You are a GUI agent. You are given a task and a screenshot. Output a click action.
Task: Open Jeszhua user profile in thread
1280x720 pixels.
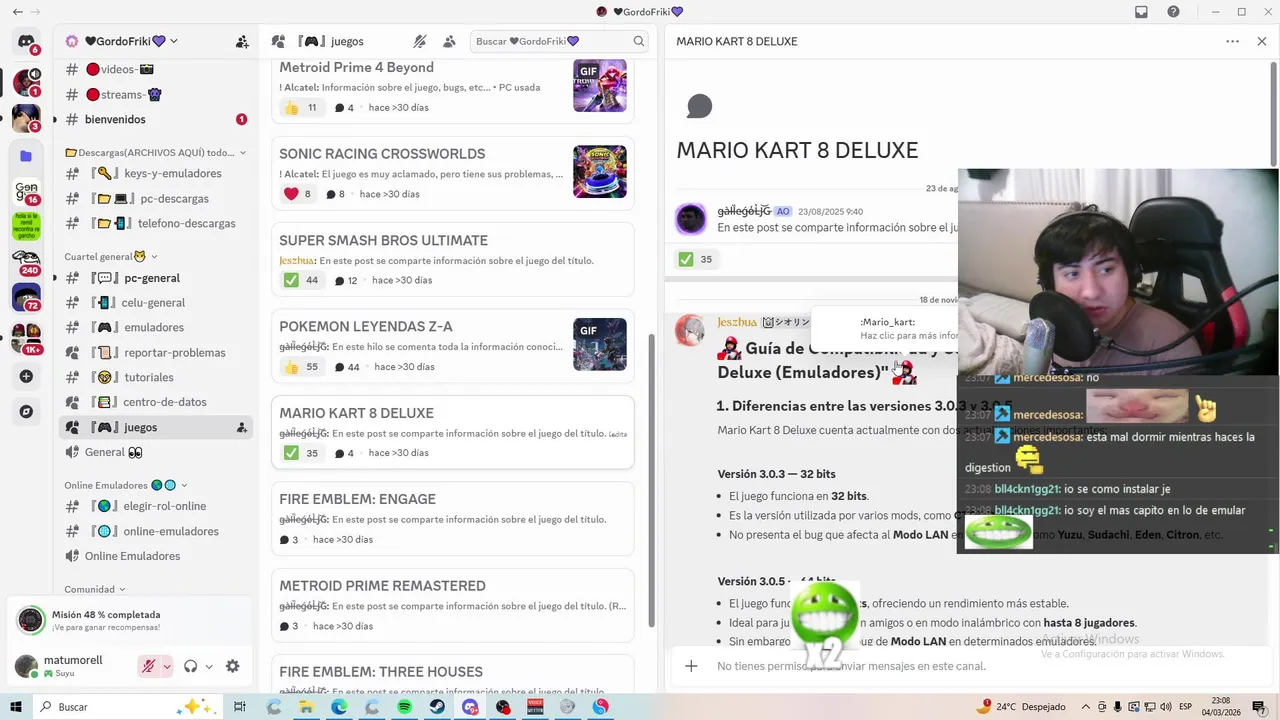[737, 322]
